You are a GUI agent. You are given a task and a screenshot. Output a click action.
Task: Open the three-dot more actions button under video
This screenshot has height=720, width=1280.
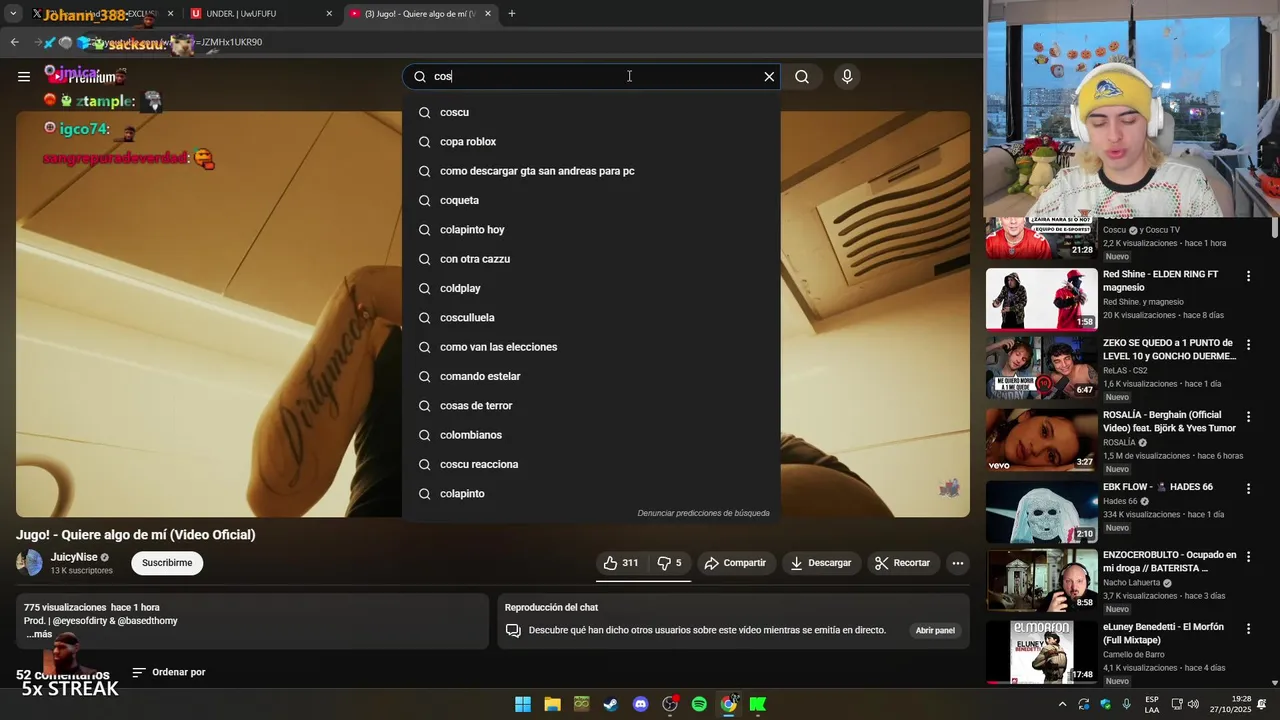click(x=958, y=563)
